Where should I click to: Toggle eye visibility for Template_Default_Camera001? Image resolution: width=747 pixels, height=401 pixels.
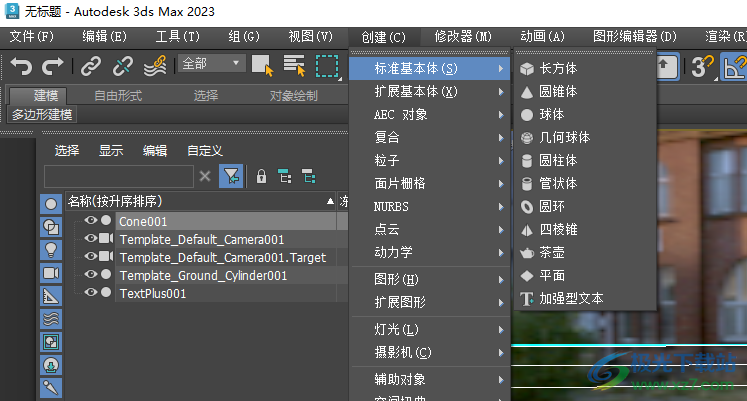[91, 238]
